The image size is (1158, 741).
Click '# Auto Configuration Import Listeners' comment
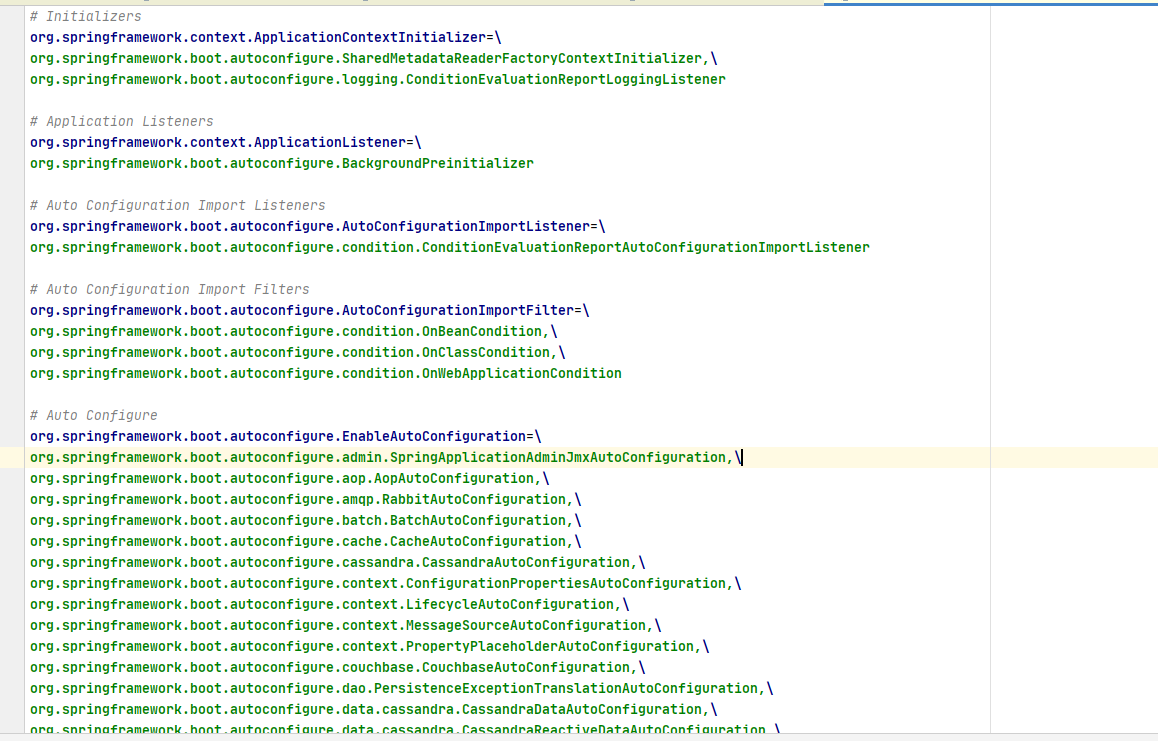point(178,206)
